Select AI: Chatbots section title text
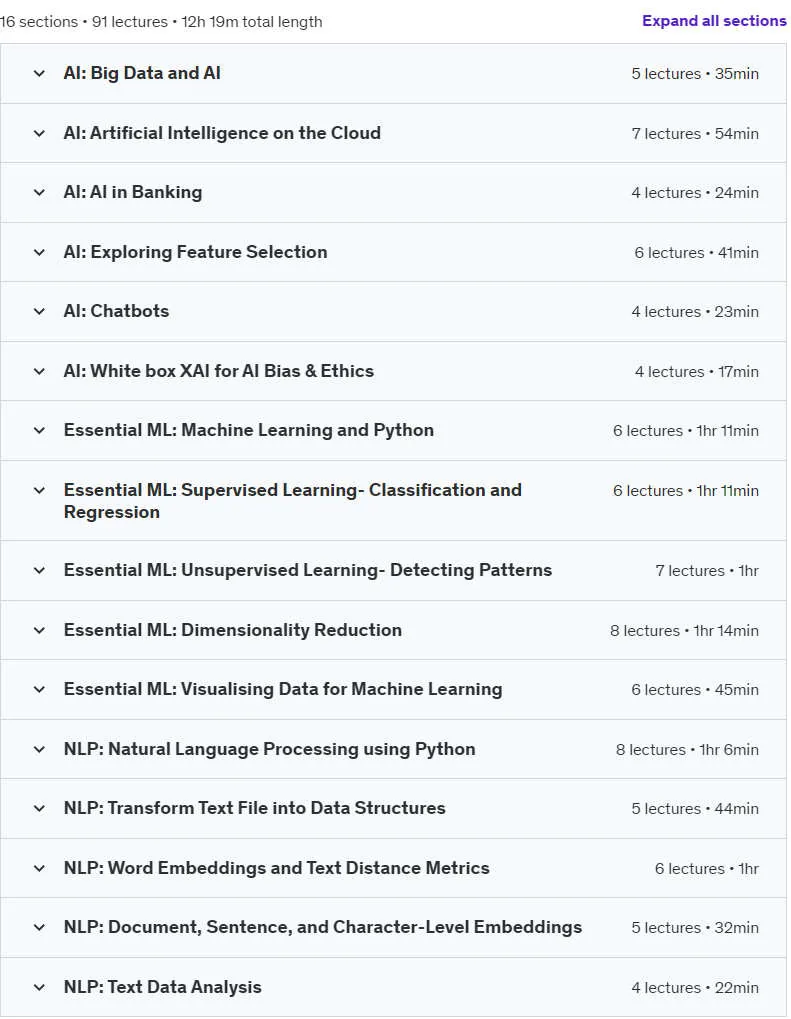 point(116,311)
